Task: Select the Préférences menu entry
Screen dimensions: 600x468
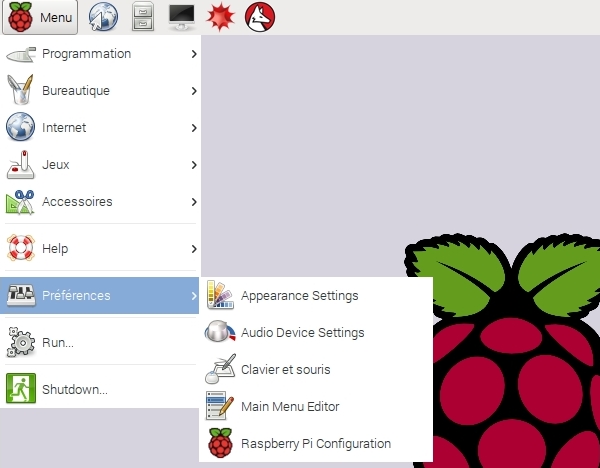Action: click(99, 295)
